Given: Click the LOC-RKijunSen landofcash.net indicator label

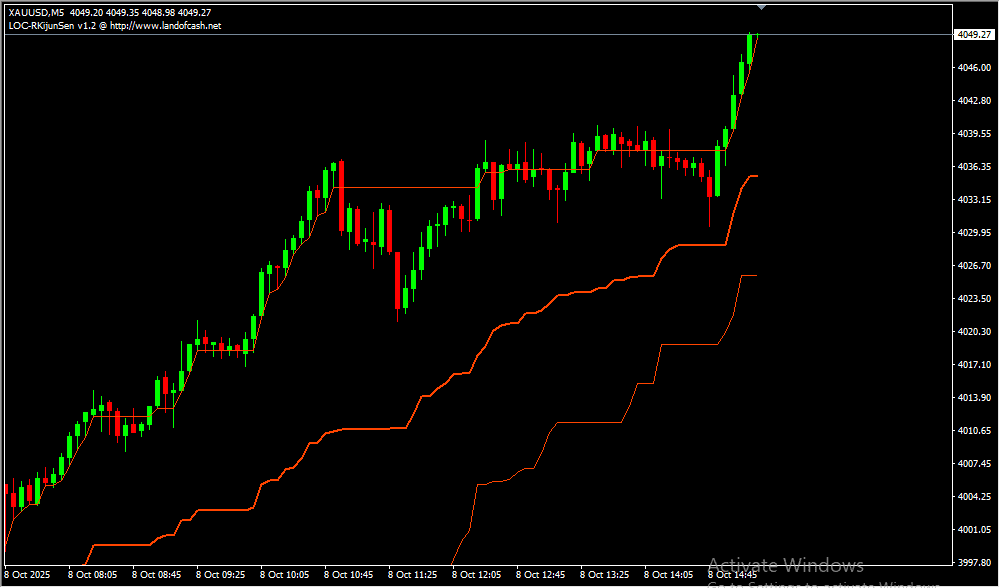Looking at the screenshot, I should tap(115, 25).
